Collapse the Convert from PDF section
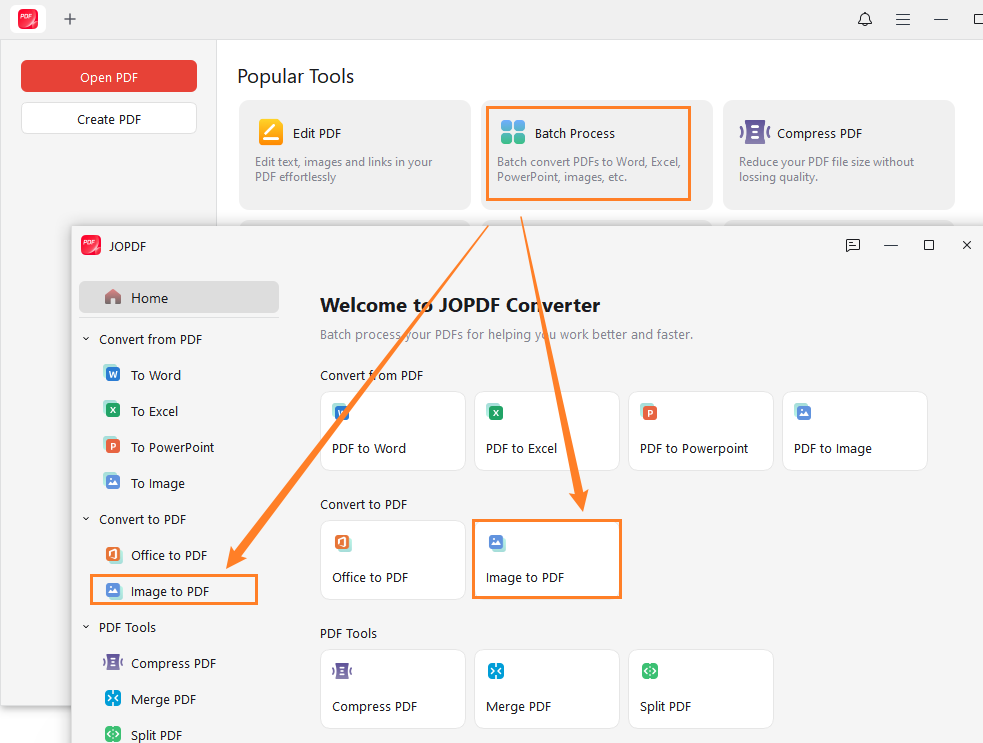 (86, 339)
